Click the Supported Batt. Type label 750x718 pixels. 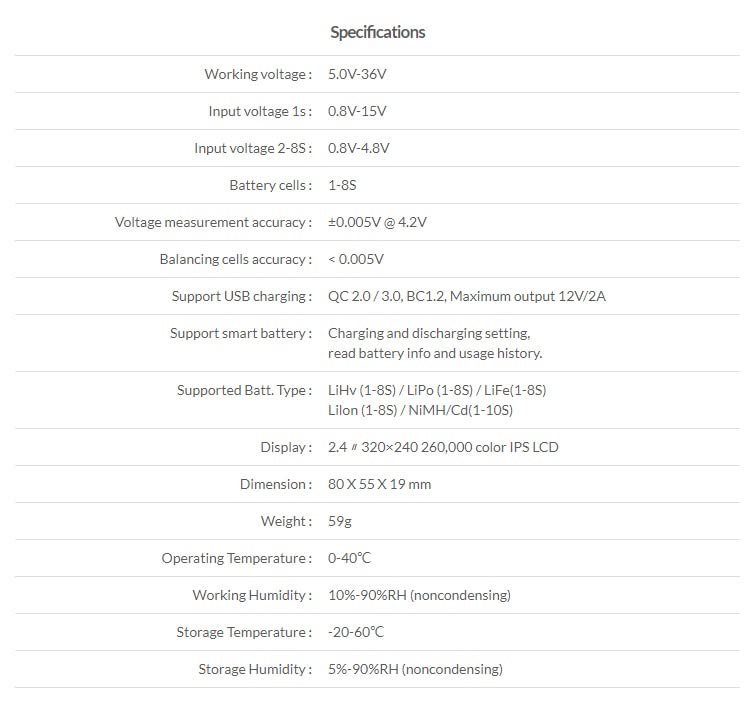[244, 390]
